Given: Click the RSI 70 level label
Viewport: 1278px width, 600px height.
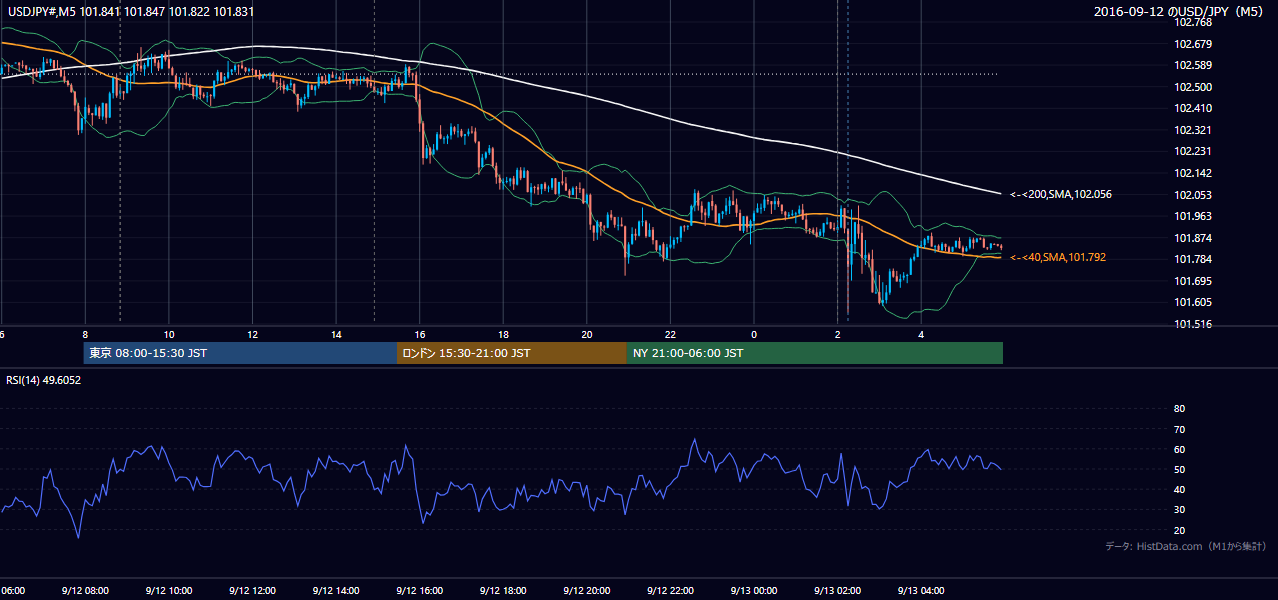Looking at the screenshot, I should 1179,429.
